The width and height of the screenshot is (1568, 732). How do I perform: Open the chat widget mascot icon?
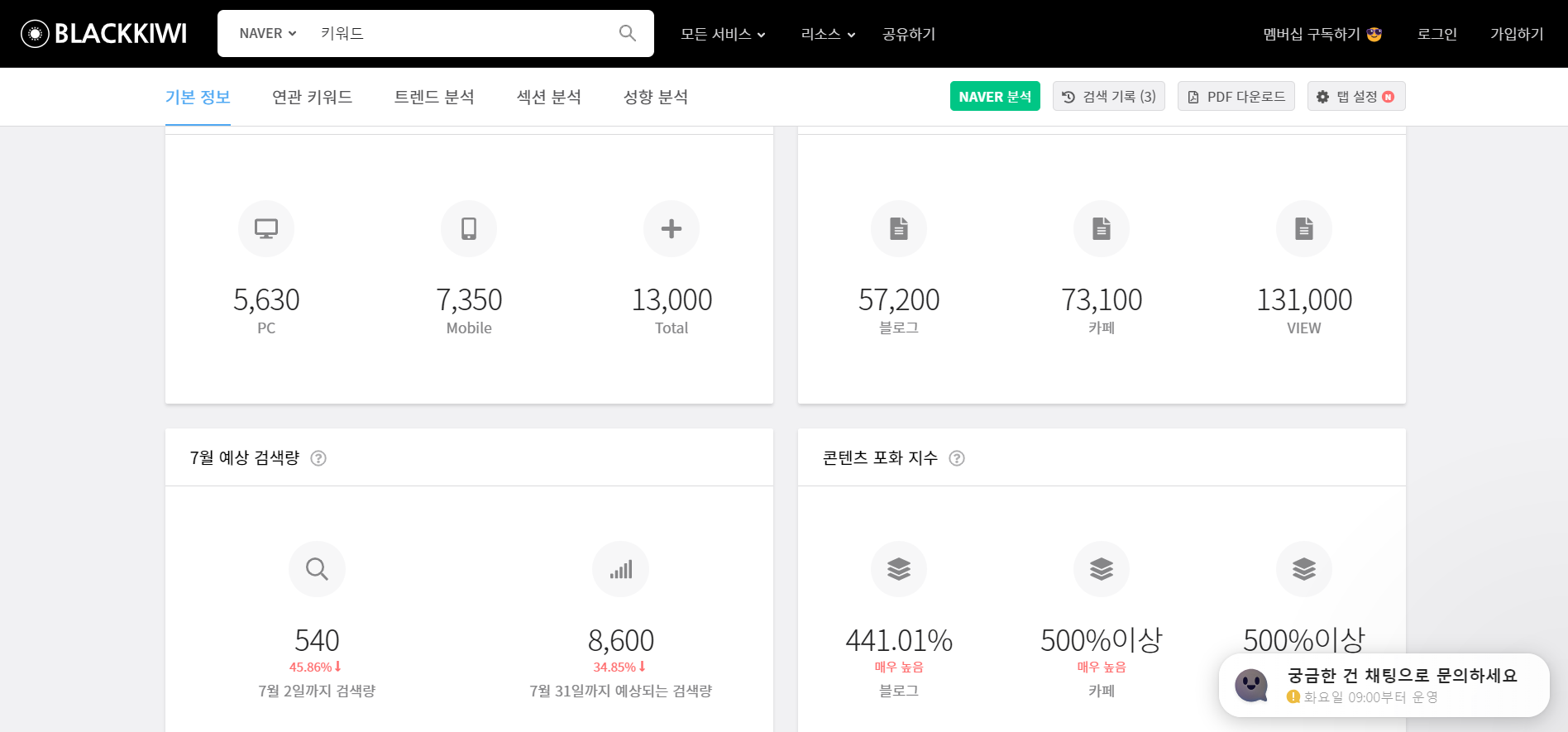[x=1251, y=685]
